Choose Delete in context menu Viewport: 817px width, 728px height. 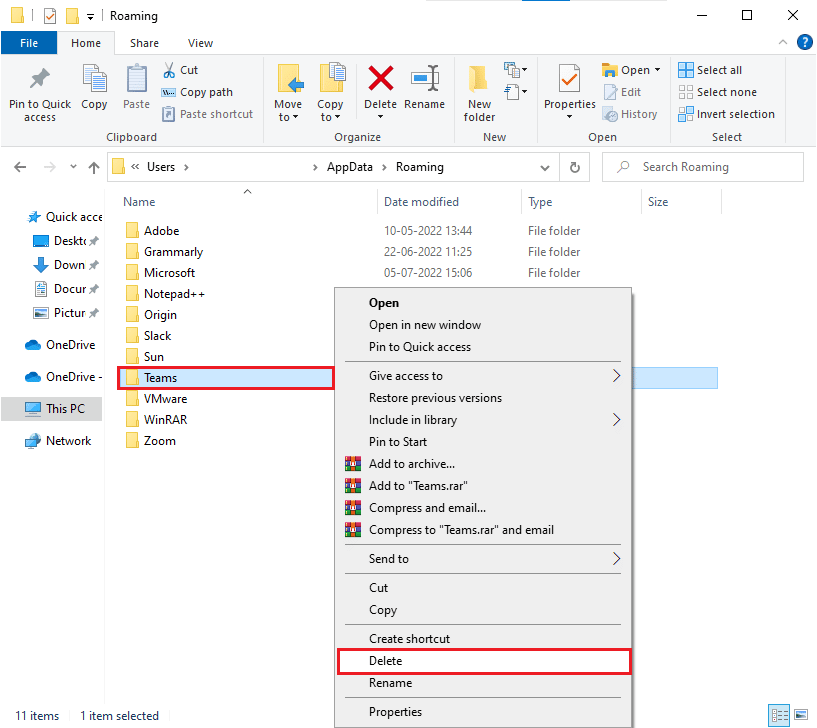[484, 661]
